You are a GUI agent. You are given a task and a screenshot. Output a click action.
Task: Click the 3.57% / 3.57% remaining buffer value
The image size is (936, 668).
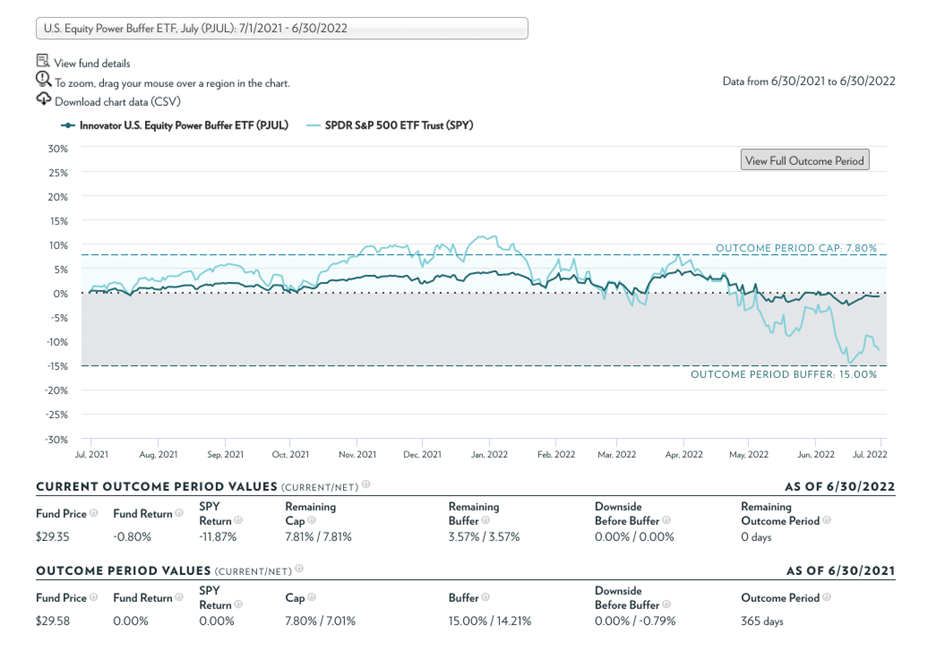[x=484, y=537]
